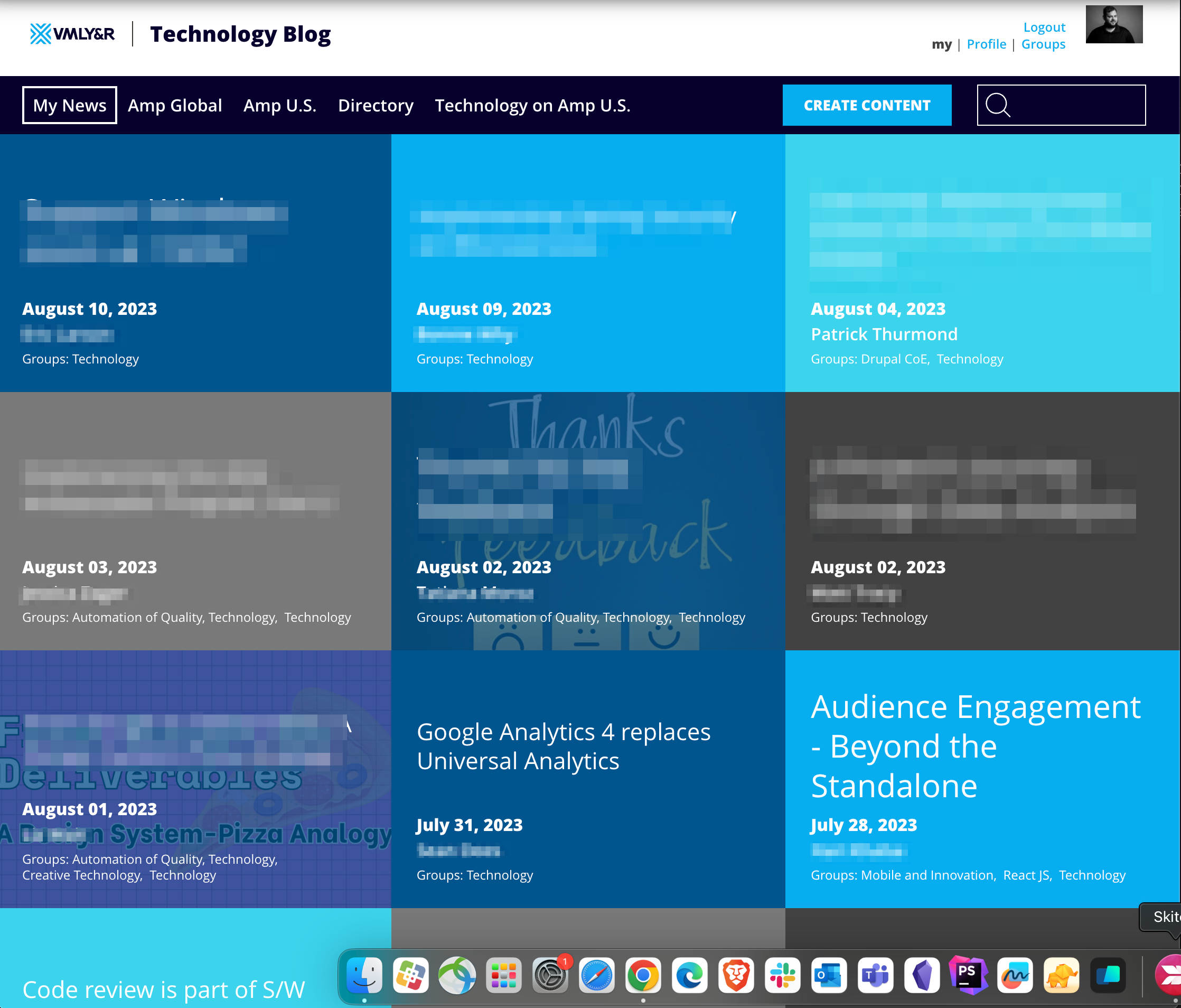Open Google Chrome from the dock
Viewport: 1181px width, 1008px height.
click(x=643, y=975)
